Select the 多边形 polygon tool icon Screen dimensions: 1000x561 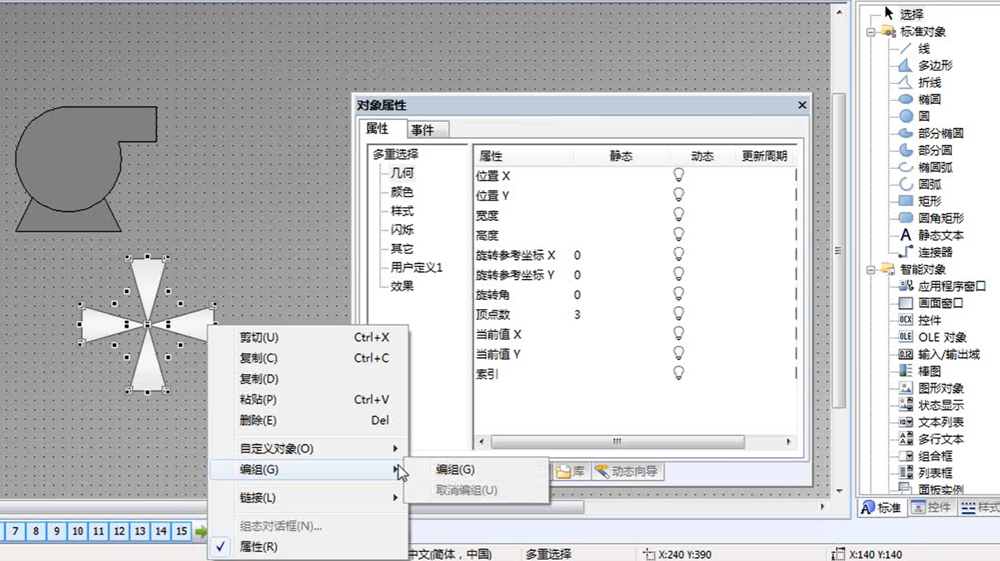coord(906,65)
